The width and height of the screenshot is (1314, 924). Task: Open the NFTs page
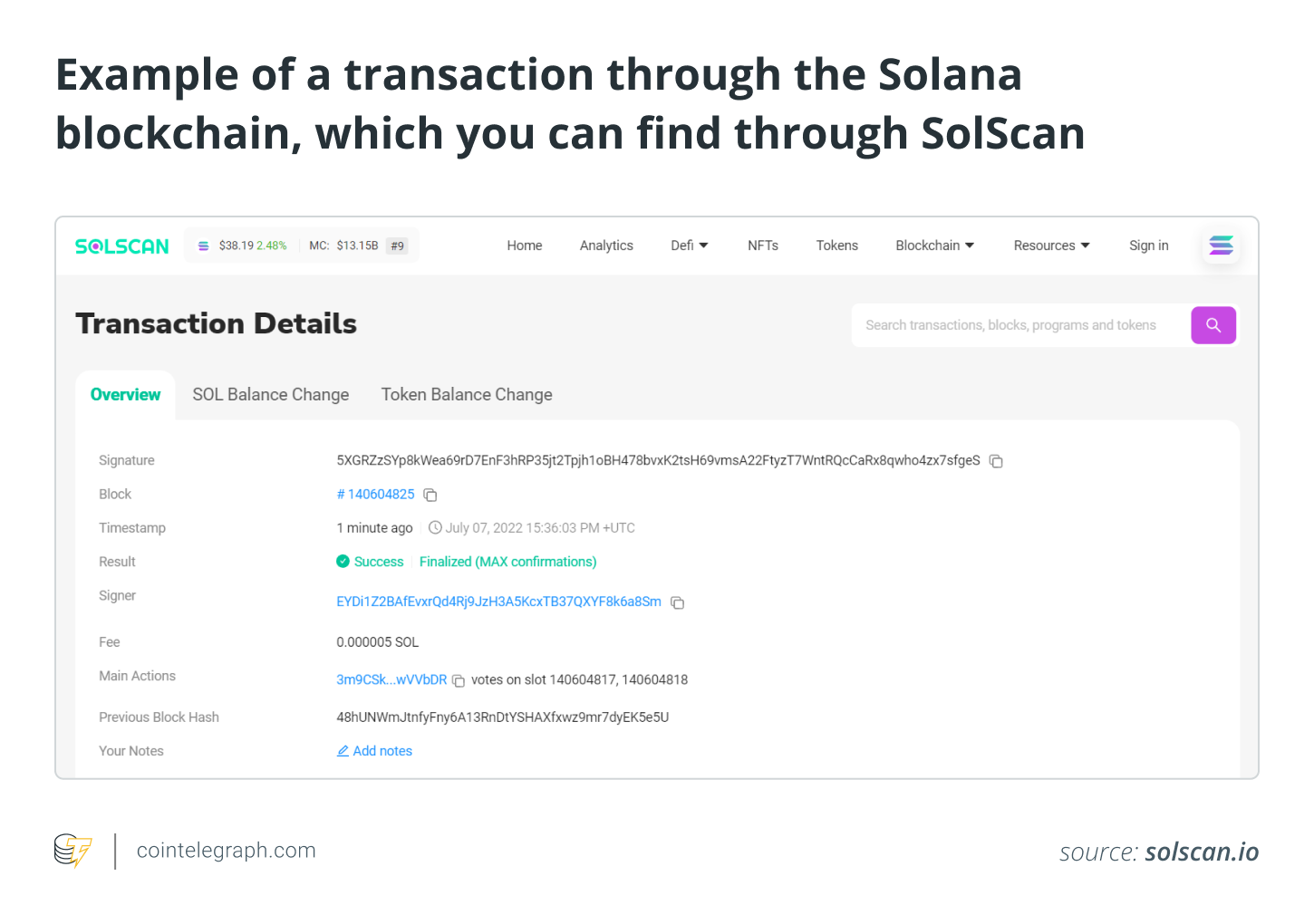click(x=763, y=245)
